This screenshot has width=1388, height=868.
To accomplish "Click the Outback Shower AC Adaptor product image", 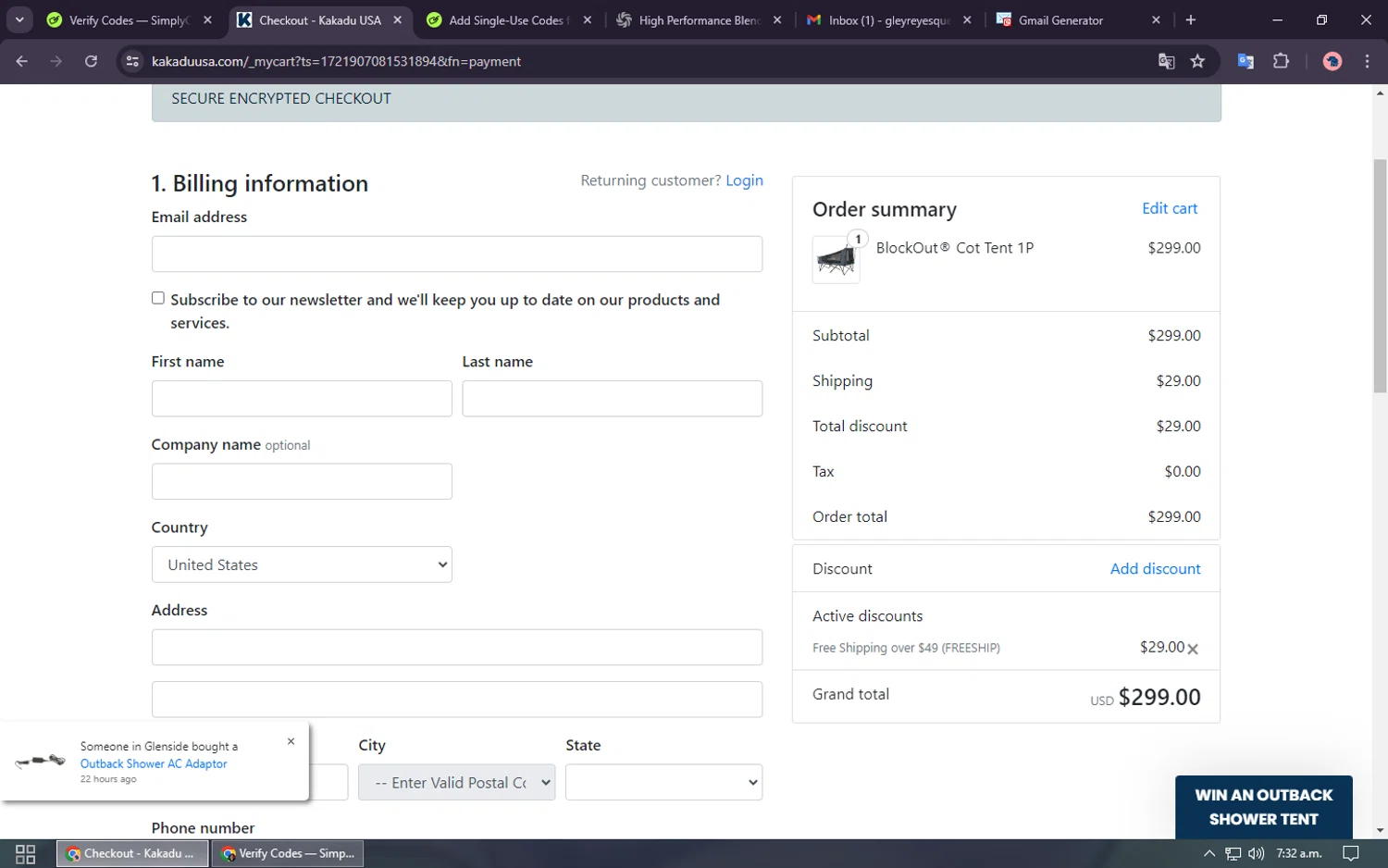I will click(40, 761).
